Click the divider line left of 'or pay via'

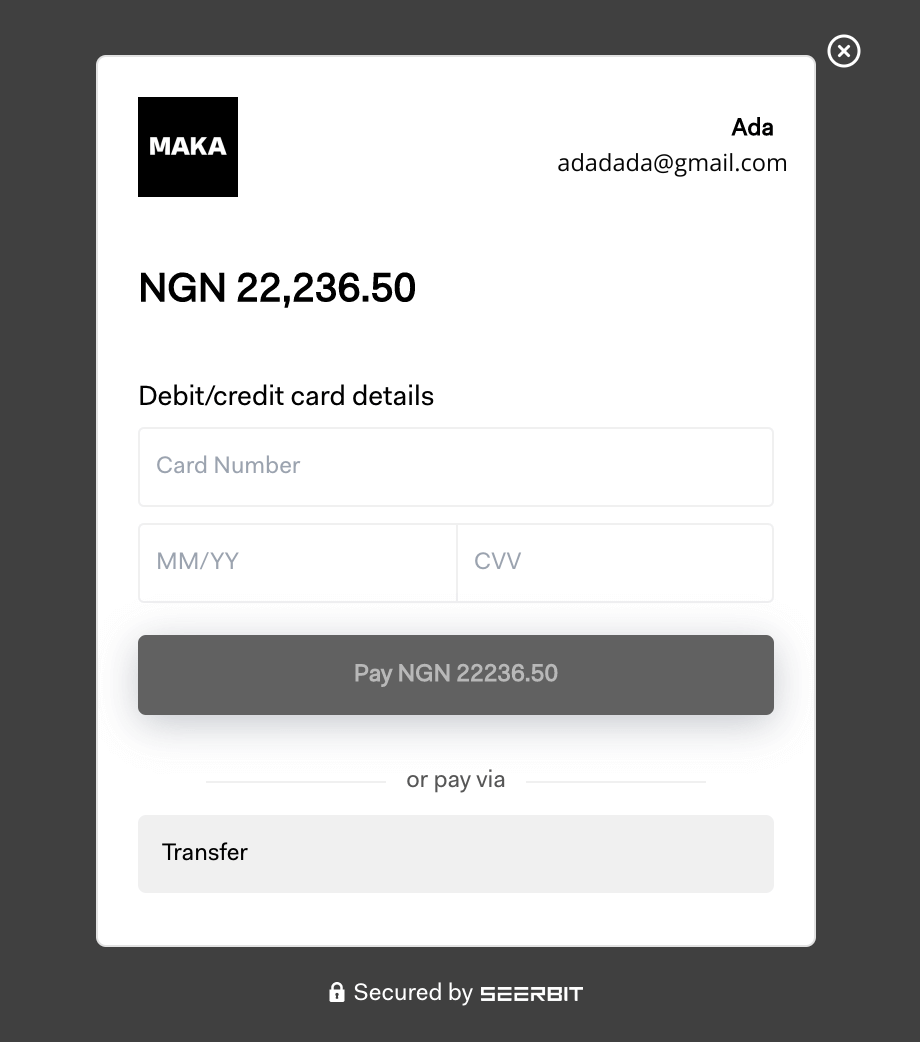(296, 782)
